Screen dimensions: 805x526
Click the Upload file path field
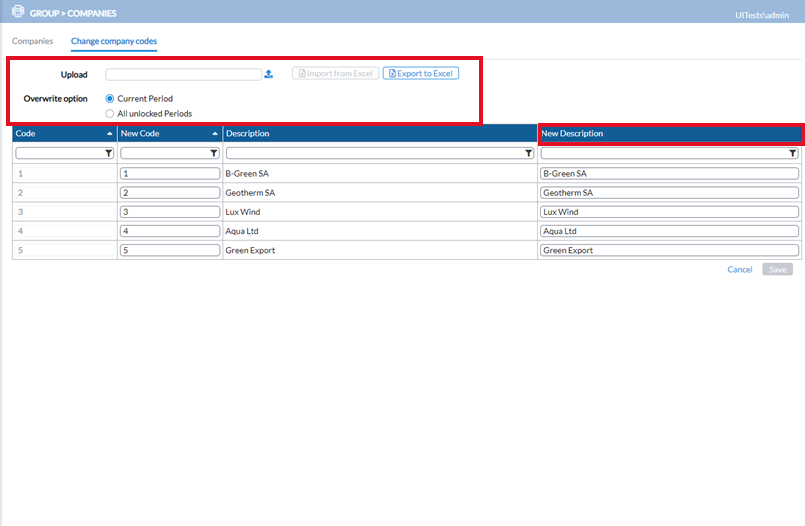(x=184, y=74)
